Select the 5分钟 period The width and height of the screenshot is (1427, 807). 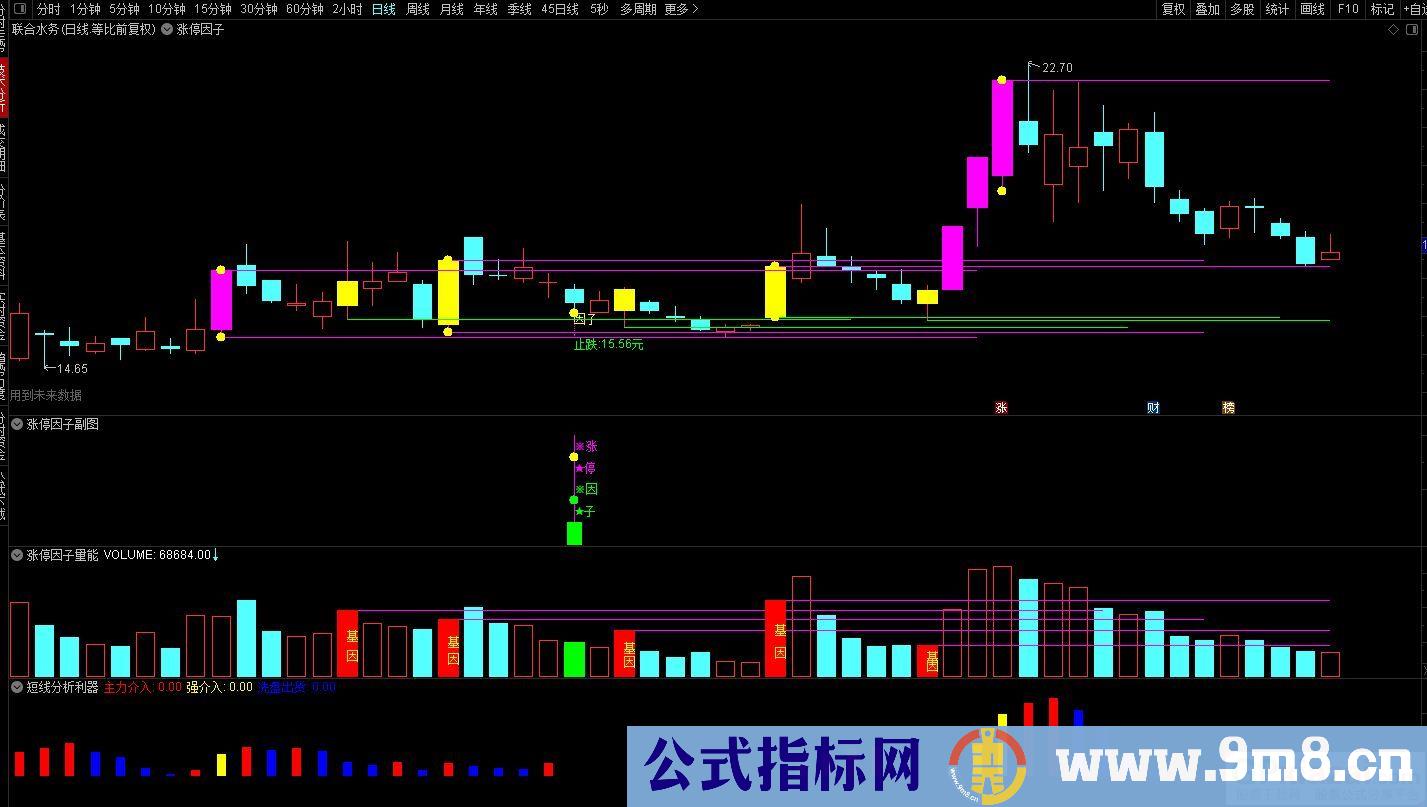point(124,9)
